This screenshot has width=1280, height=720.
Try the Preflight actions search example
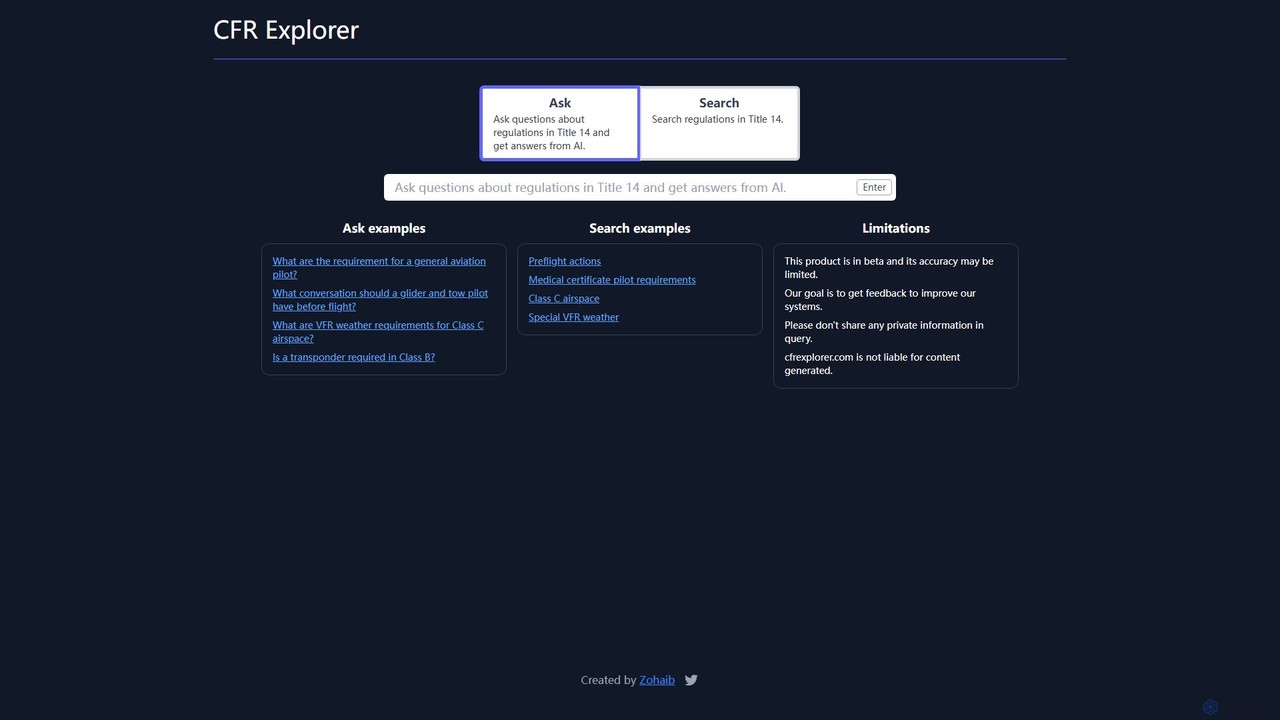564,261
